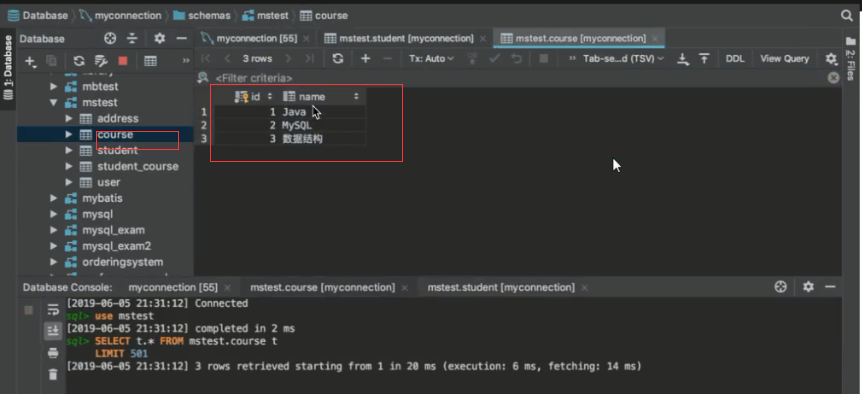Switch to myconnection [55] editor tab
The height and width of the screenshot is (394, 862).
[x=256, y=38]
